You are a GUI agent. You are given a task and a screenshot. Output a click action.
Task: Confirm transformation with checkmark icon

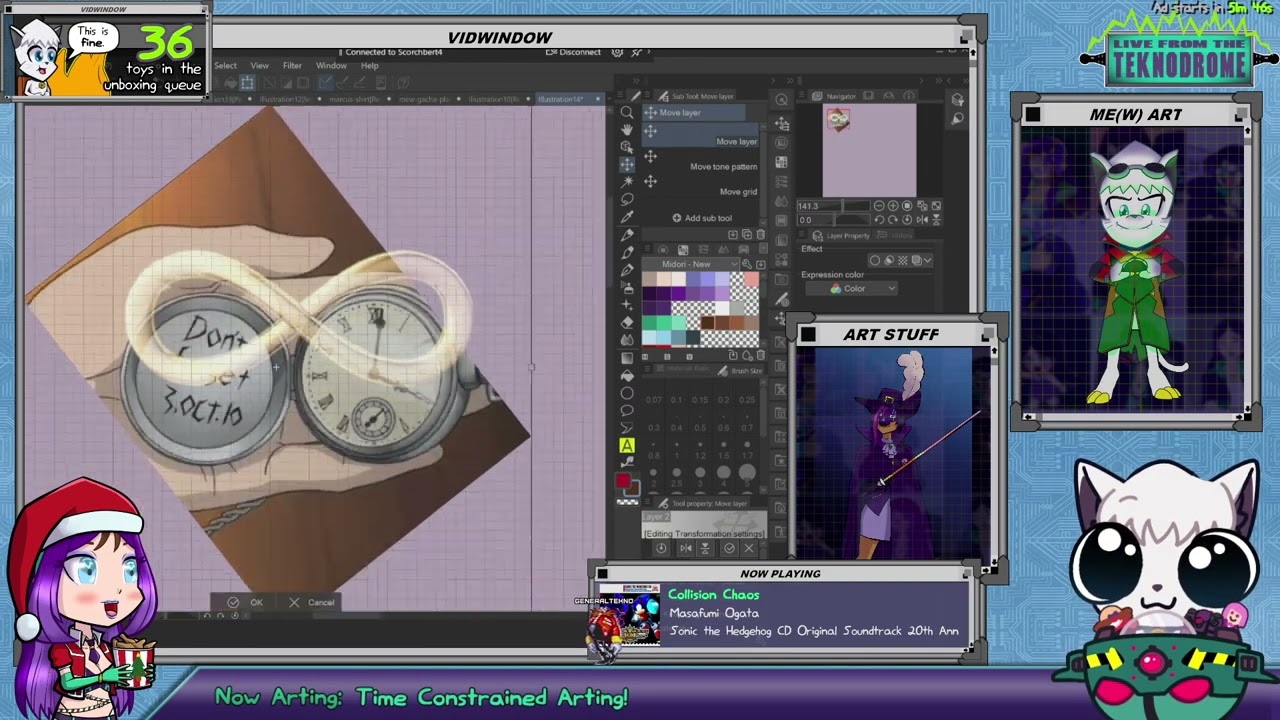click(x=729, y=548)
